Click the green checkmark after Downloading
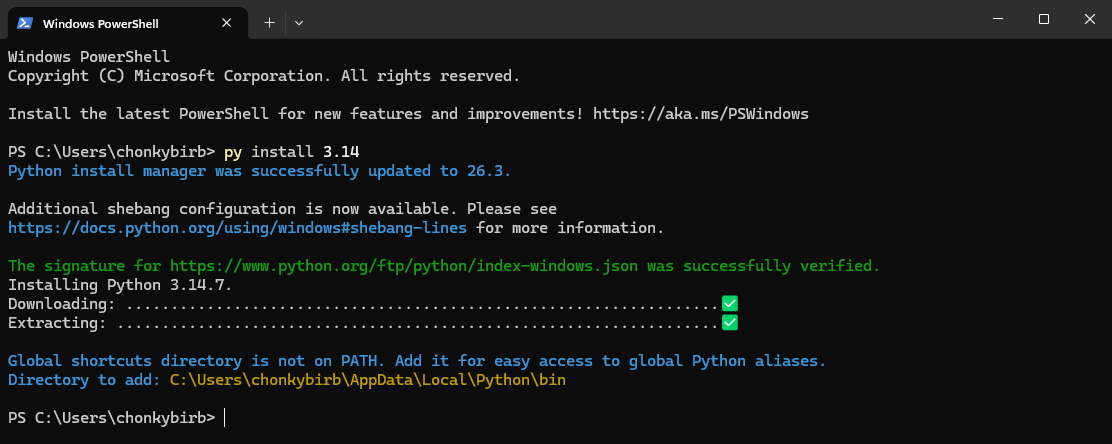The width and height of the screenshot is (1112, 444). click(730, 304)
